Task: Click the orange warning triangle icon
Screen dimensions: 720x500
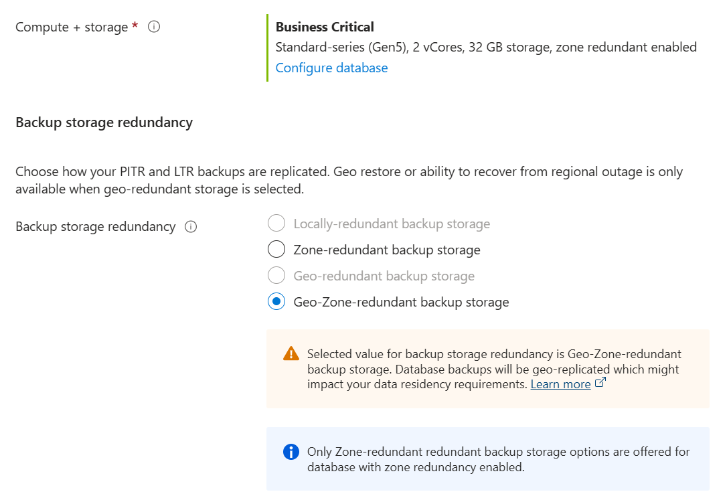Action: coord(291,354)
